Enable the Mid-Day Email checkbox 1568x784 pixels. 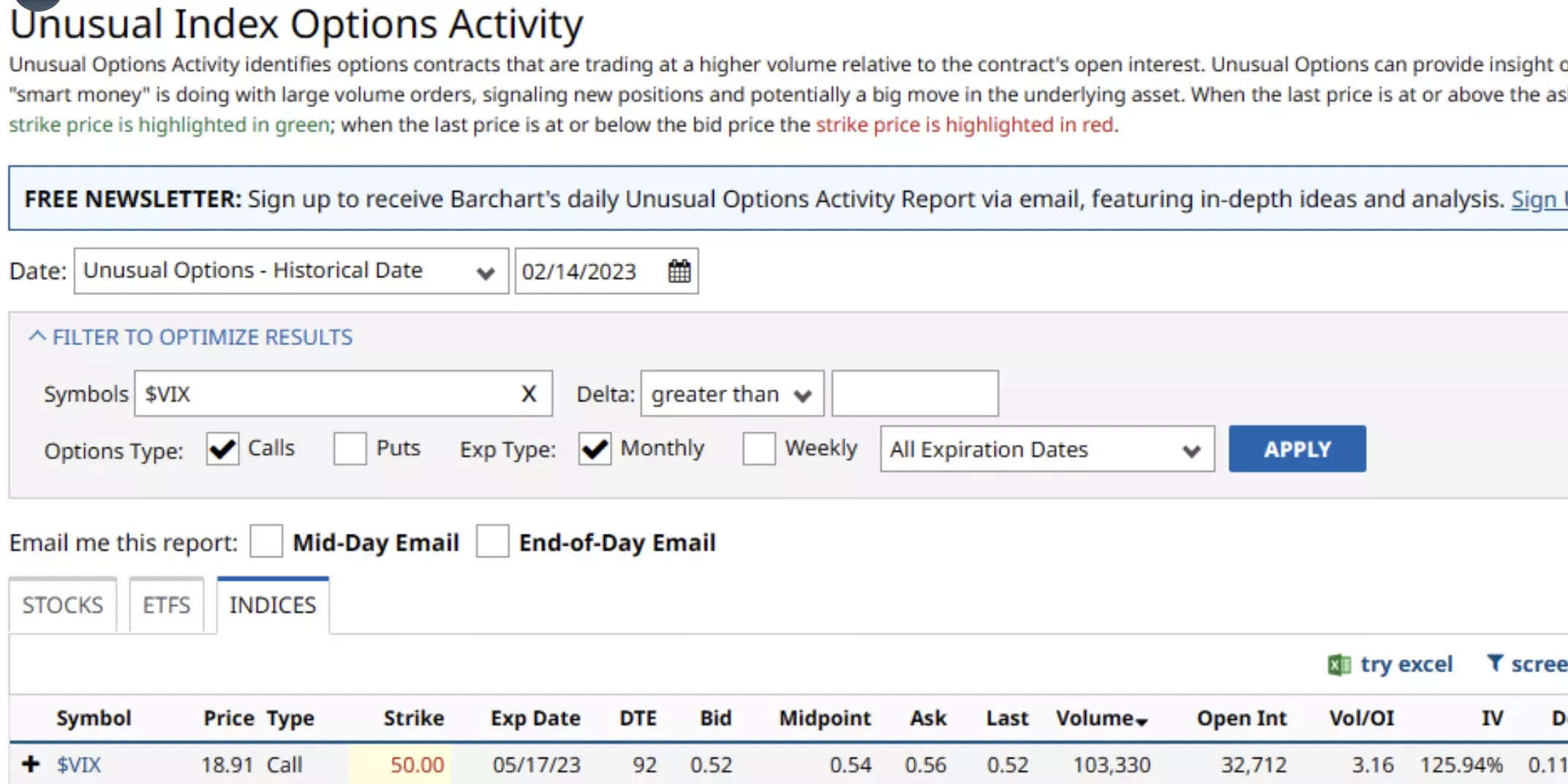click(265, 541)
